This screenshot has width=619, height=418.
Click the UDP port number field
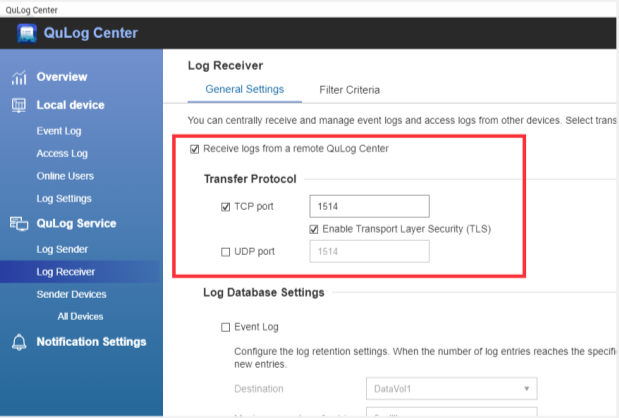click(370, 251)
